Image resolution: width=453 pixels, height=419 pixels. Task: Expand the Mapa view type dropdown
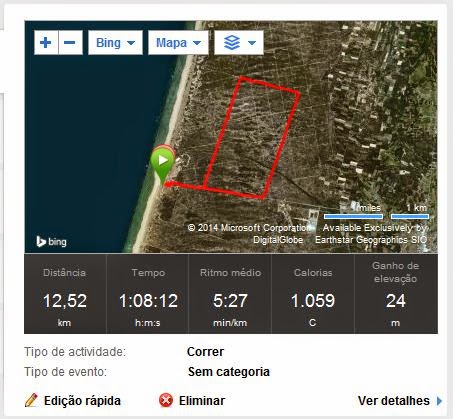[x=178, y=43]
